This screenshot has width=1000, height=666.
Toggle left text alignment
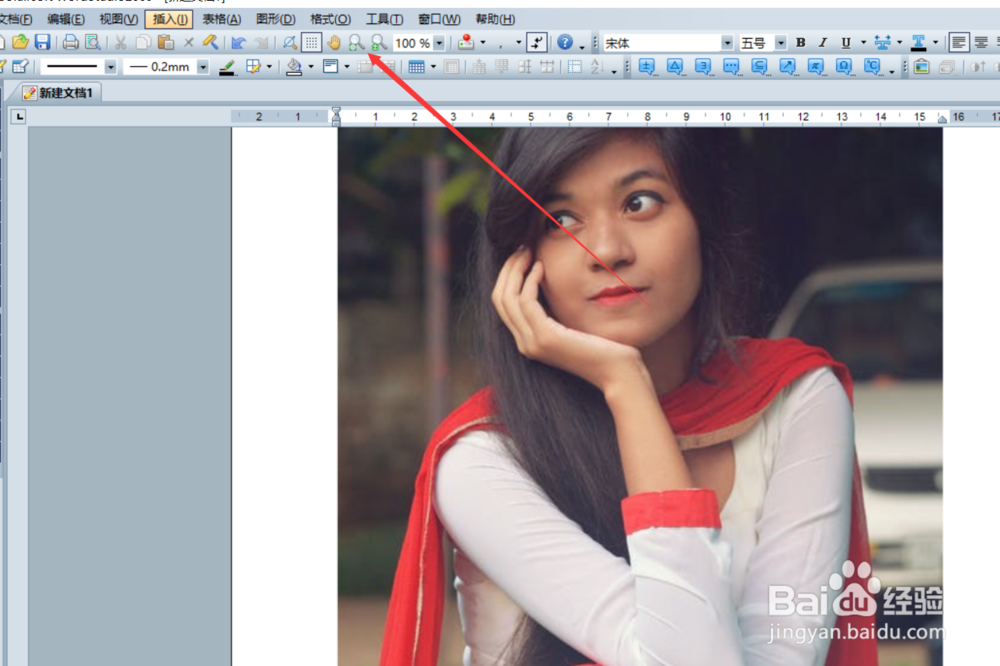tap(959, 43)
